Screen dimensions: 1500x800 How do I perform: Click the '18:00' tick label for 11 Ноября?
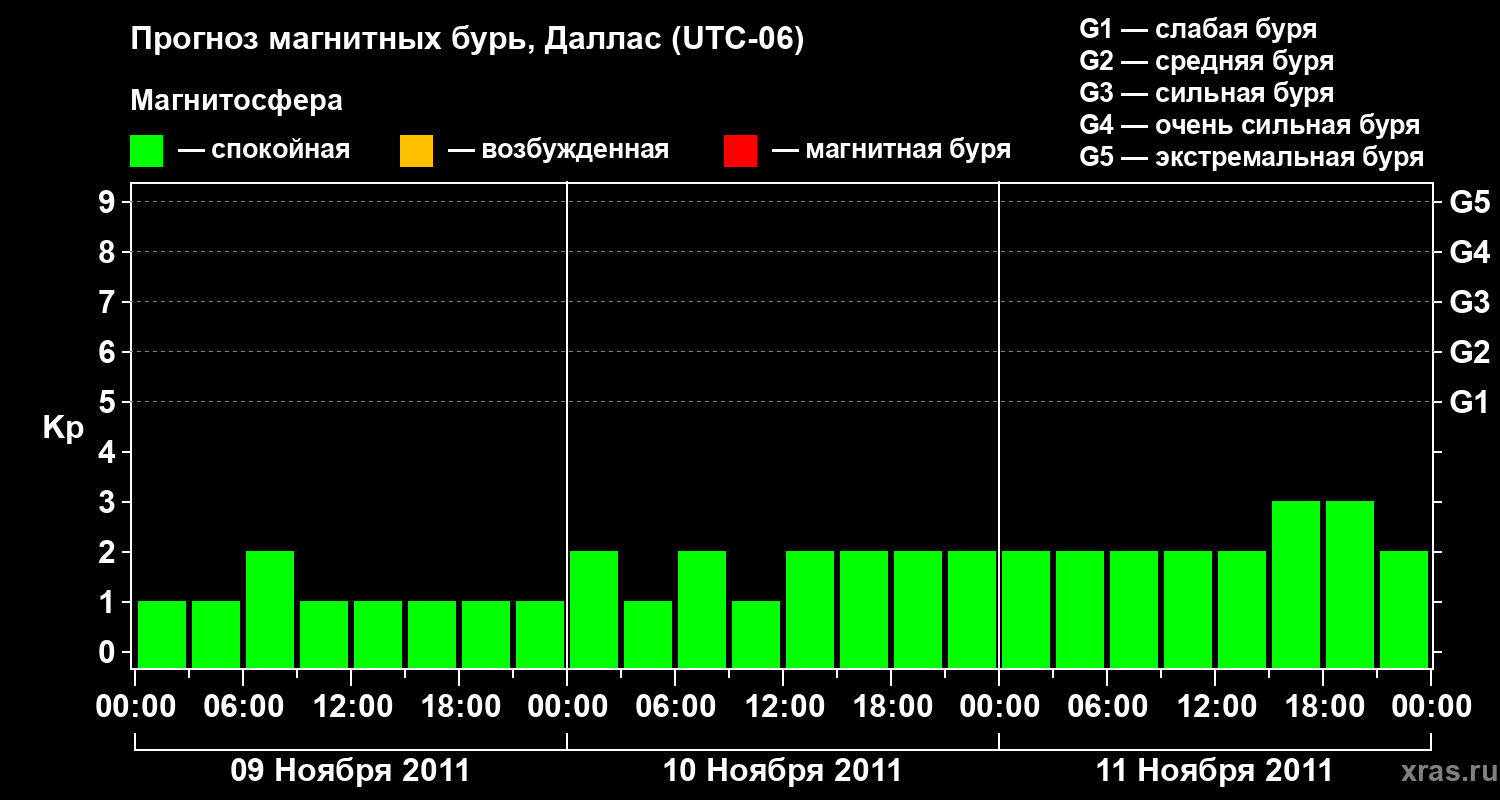[1323, 707]
